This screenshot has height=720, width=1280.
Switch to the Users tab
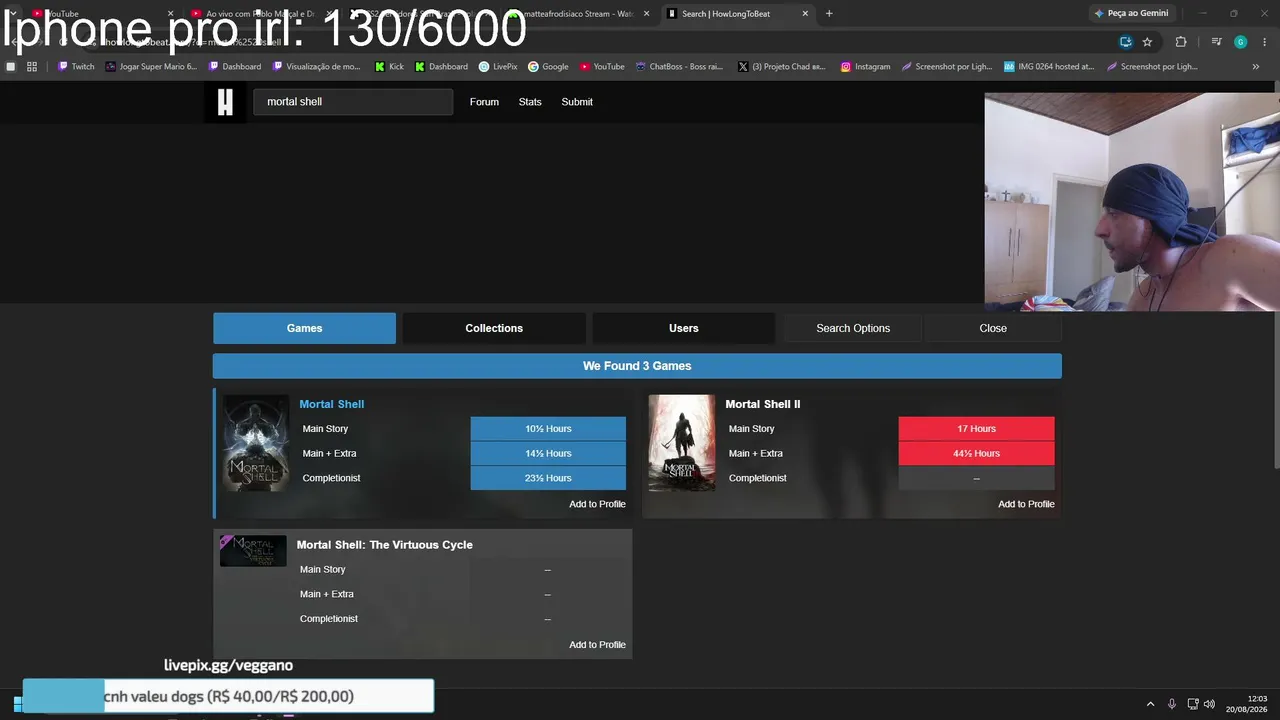point(684,328)
